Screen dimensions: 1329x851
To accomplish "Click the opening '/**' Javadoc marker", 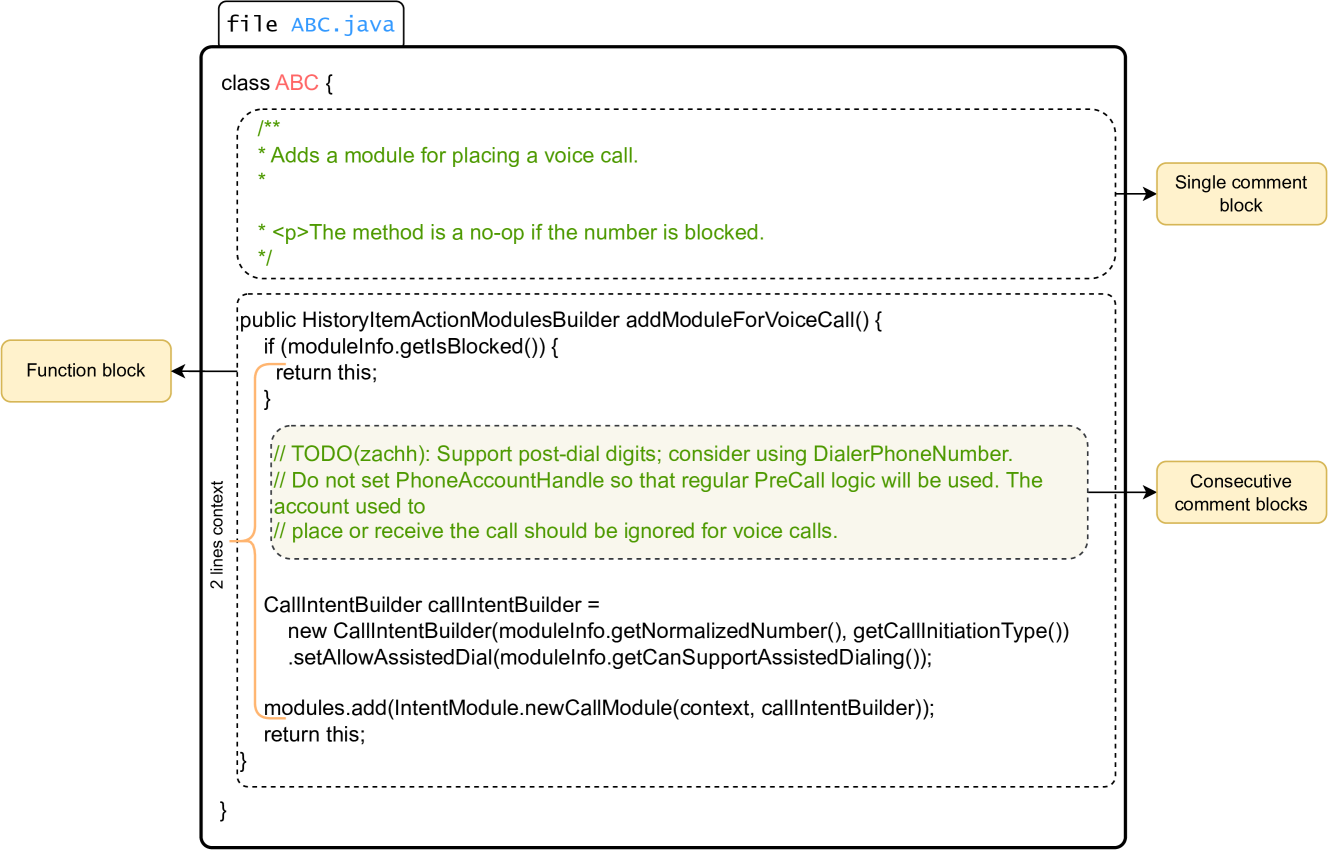I will click(268, 128).
